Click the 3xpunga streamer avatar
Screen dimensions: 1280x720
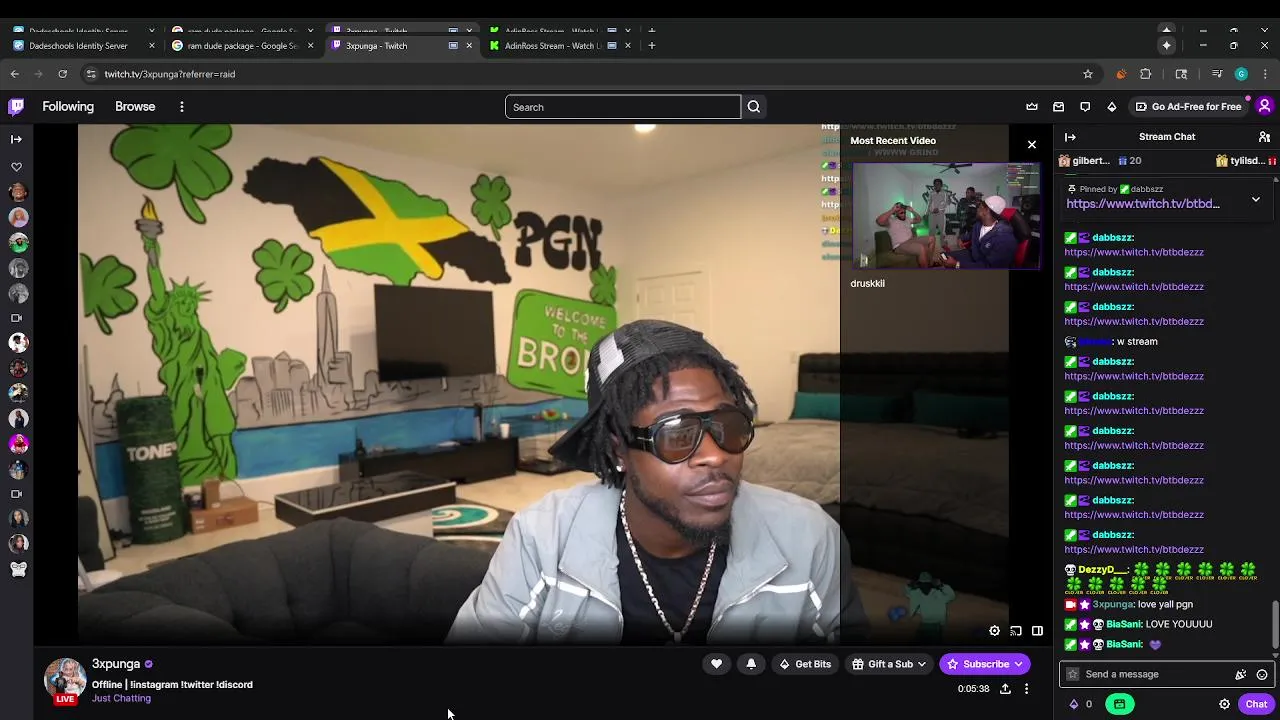pyautogui.click(x=65, y=678)
